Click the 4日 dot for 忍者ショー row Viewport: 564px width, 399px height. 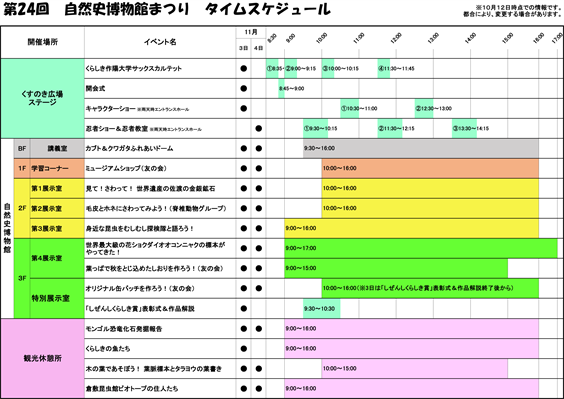259,128
